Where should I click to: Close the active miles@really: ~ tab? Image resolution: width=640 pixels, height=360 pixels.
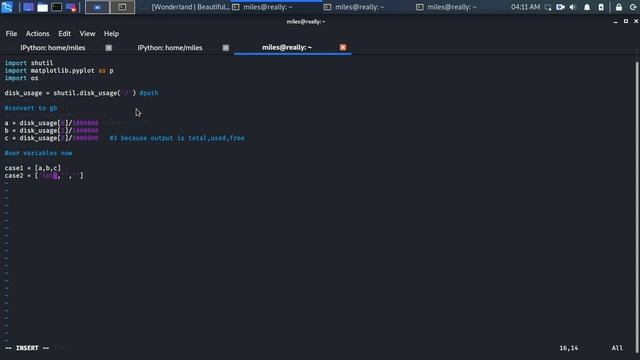(343, 47)
